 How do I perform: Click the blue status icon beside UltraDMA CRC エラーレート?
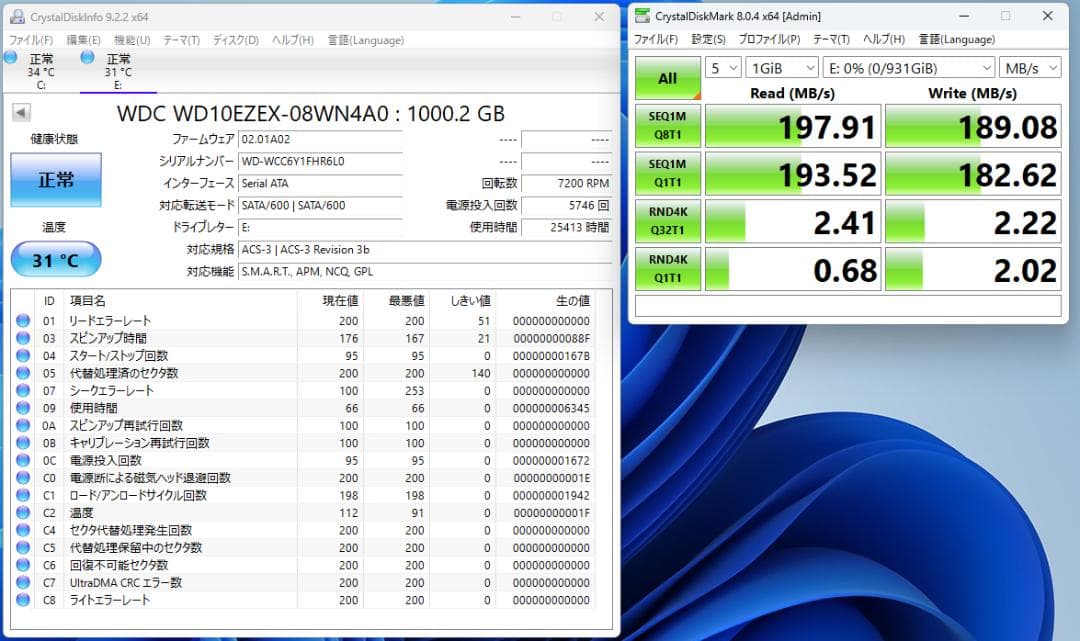point(21,582)
